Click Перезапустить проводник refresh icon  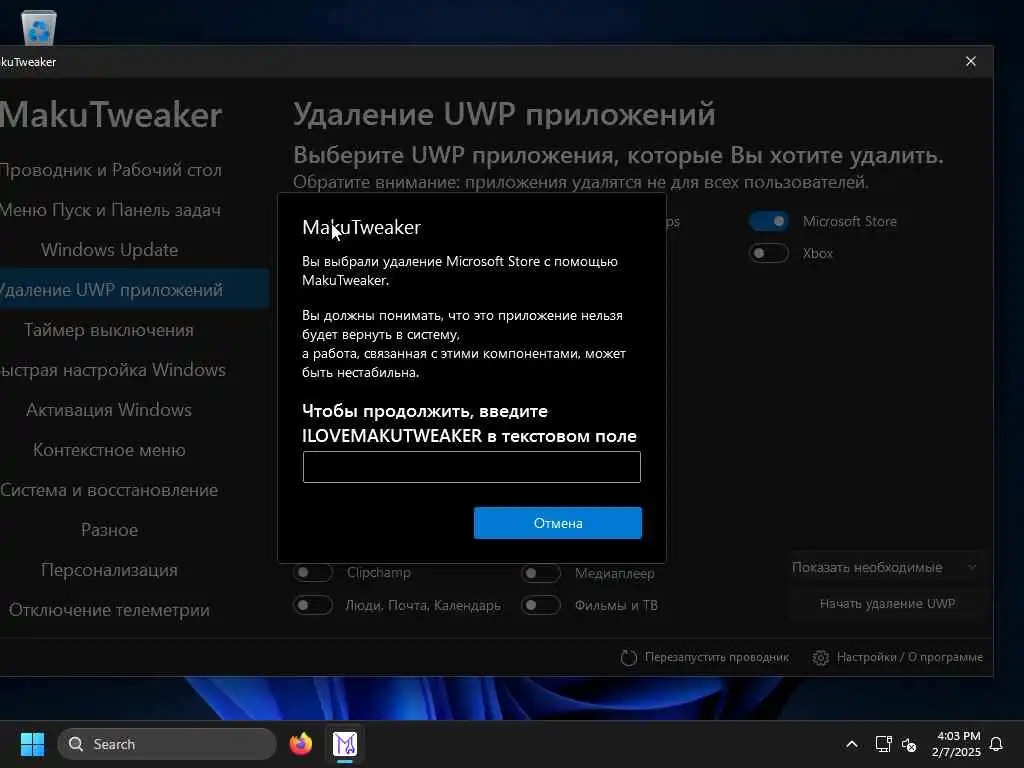click(x=628, y=658)
